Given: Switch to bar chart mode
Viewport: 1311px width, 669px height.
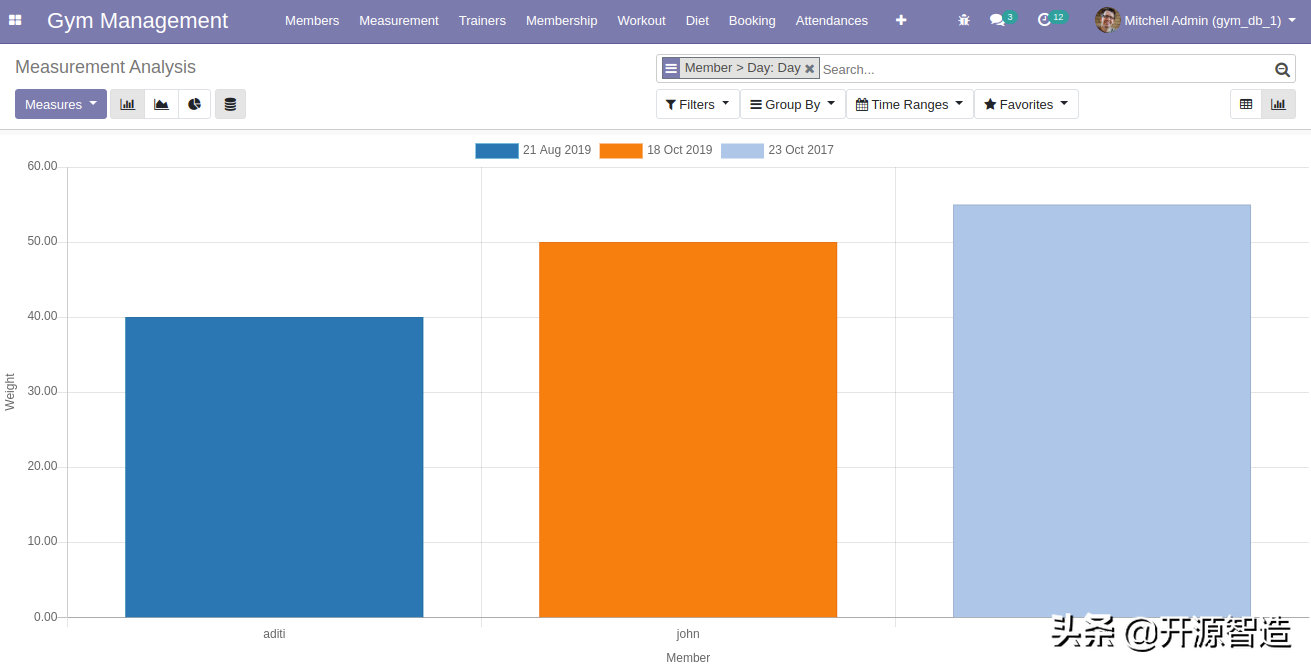Looking at the screenshot, I should [x=127, y=104].
